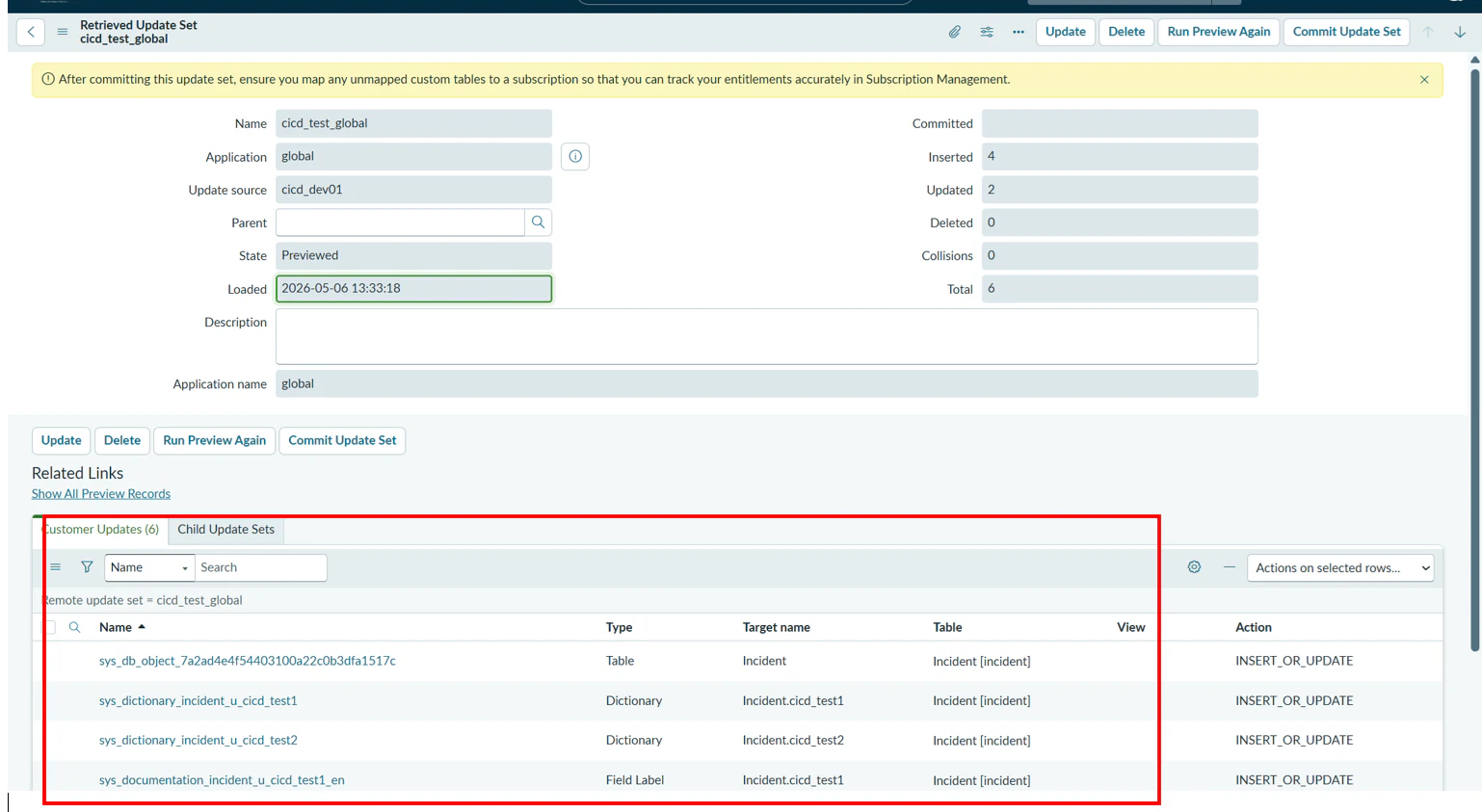
Task: Dismiss the yellow subscription notice
Action: 1424,80
